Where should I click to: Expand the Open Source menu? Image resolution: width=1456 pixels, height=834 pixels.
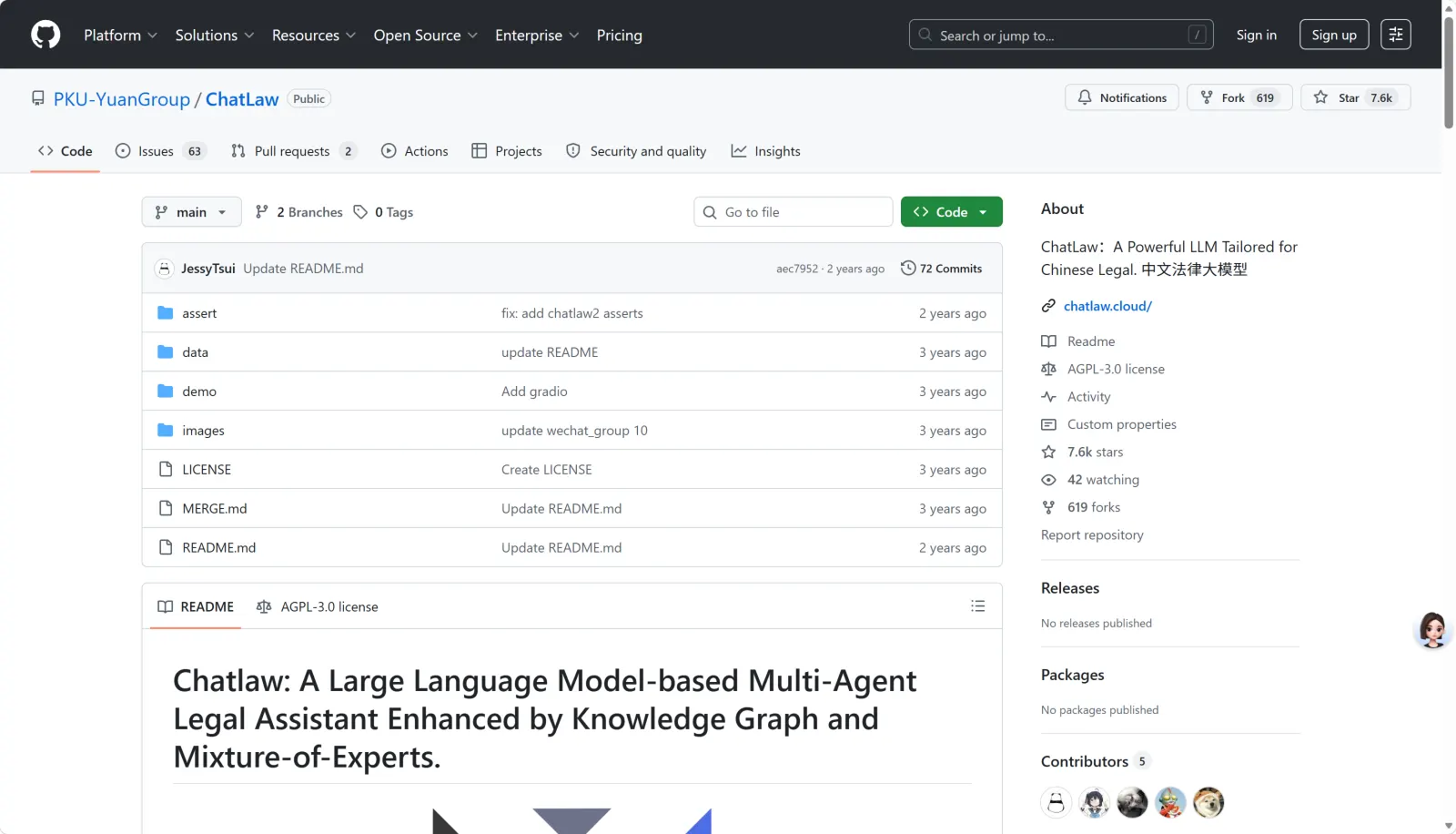pyautogui.click(x=426, y=35)
